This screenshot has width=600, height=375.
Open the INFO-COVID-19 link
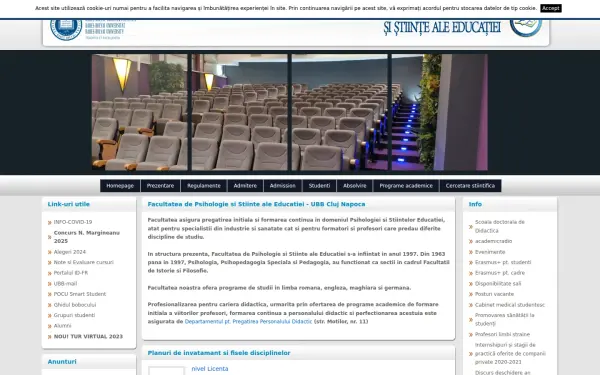(73, 222)
